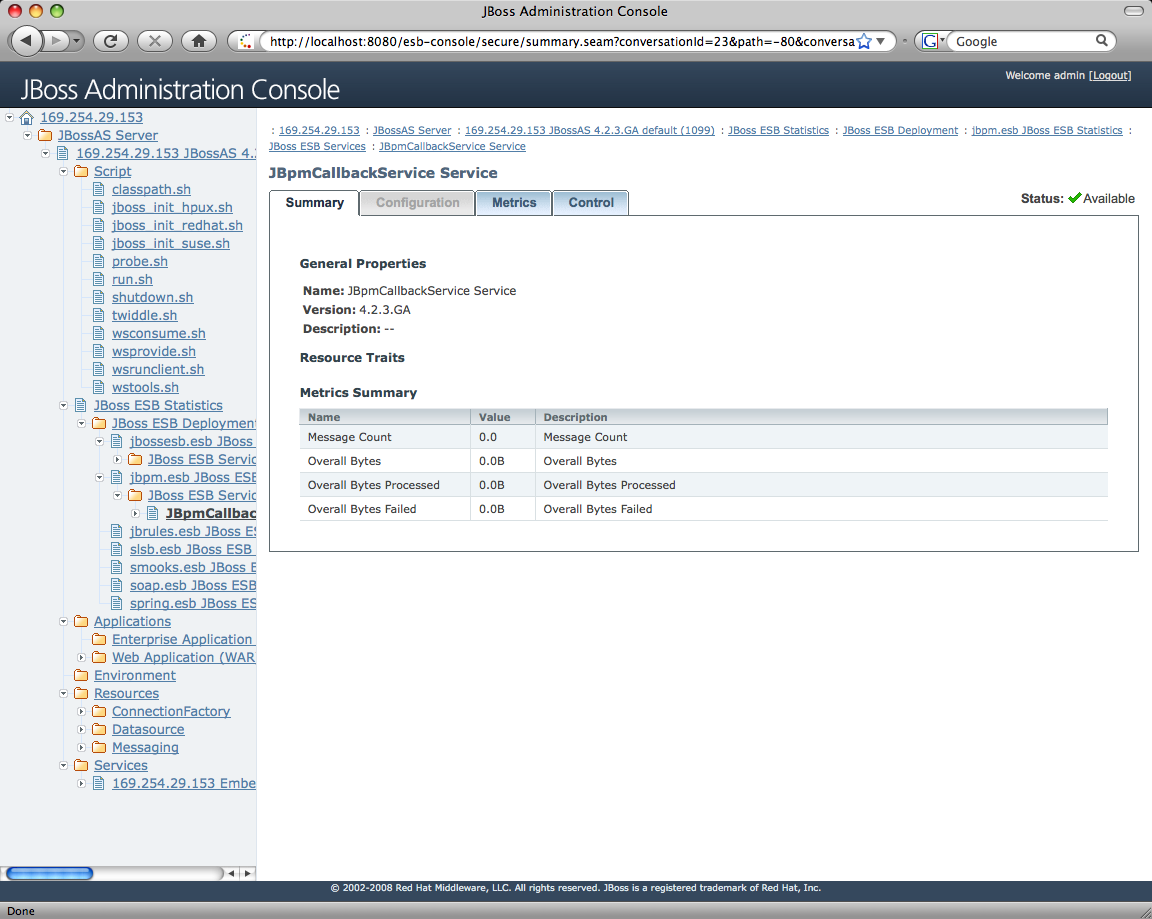
Task: Click the file icon beside shutdown.sh
Action: click(x=98, y=298)
